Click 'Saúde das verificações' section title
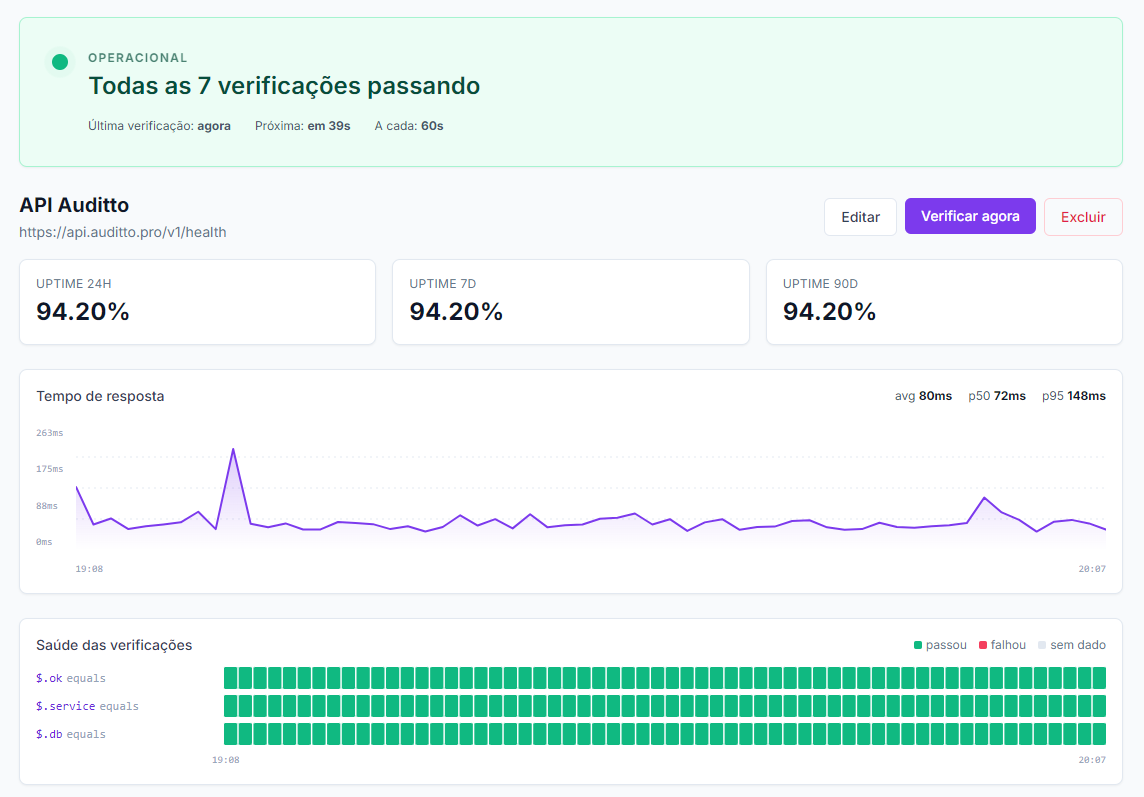 (114, 645)
